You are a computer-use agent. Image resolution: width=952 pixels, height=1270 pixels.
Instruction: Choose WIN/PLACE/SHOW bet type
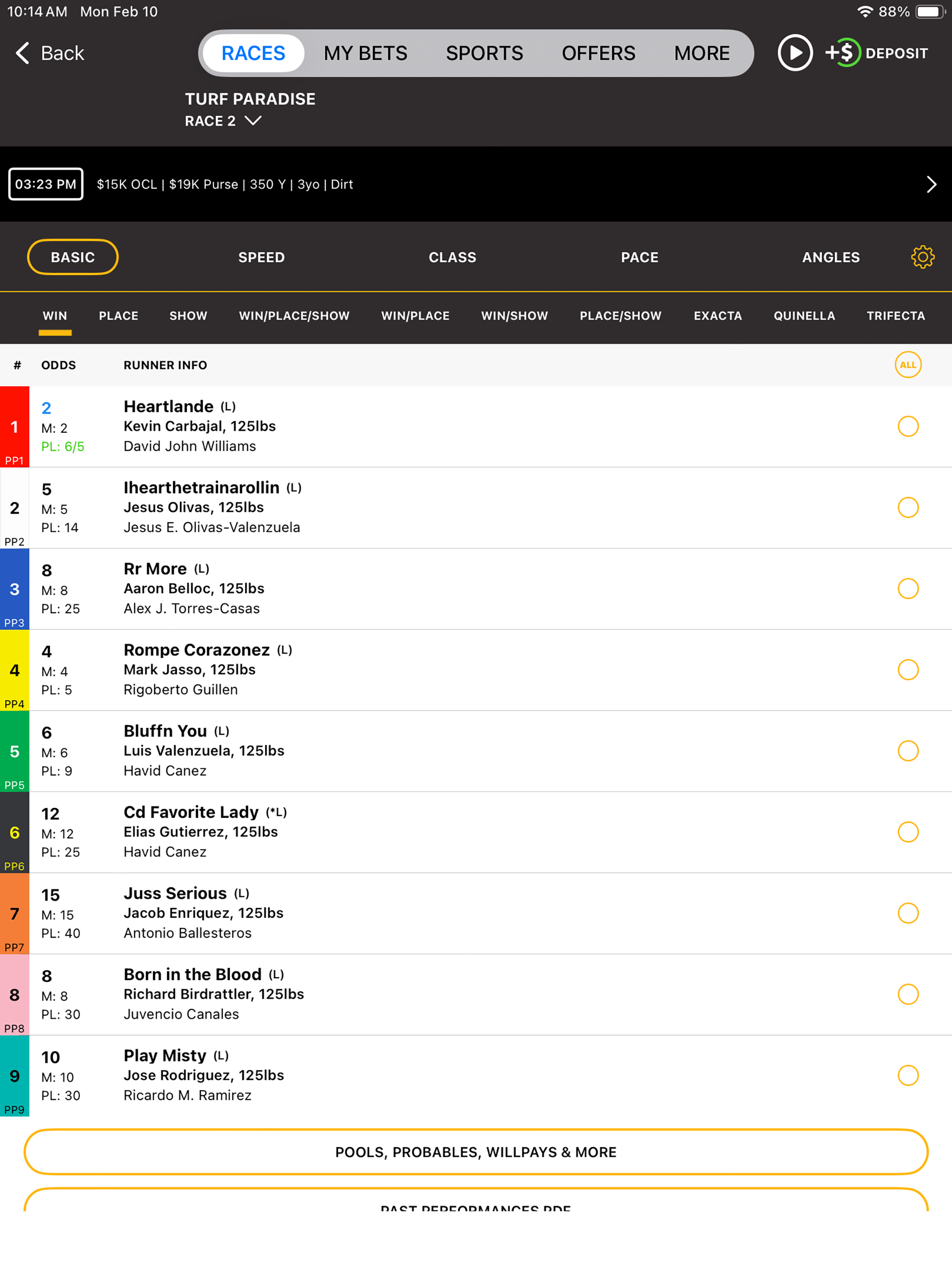(x=294, y=315)
